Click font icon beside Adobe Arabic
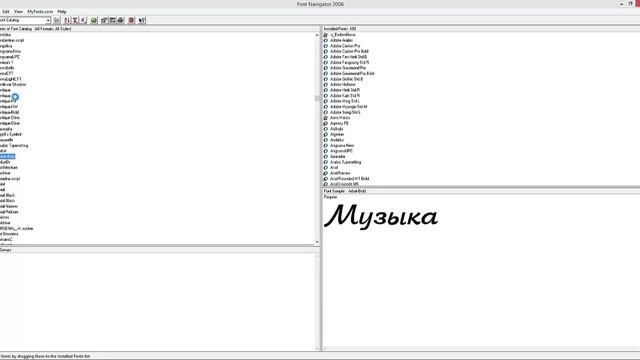The width and height of the screenshot is (640, 360). tap(326, 40)
